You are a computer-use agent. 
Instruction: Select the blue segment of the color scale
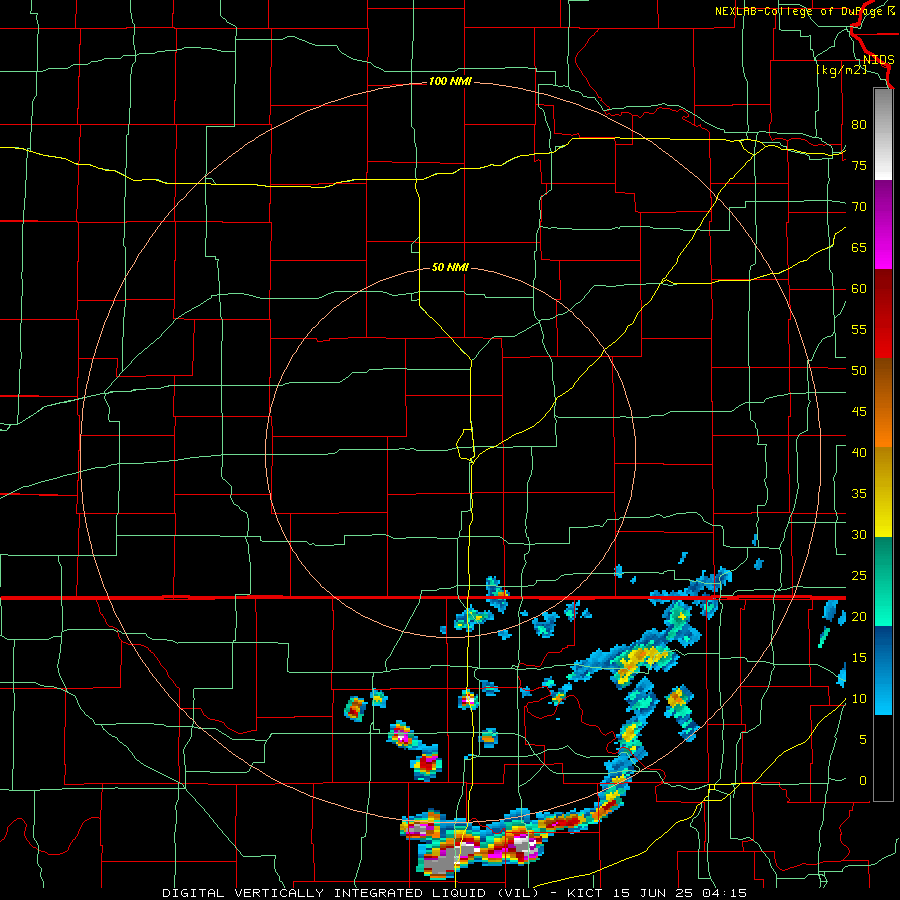[883, 670]
